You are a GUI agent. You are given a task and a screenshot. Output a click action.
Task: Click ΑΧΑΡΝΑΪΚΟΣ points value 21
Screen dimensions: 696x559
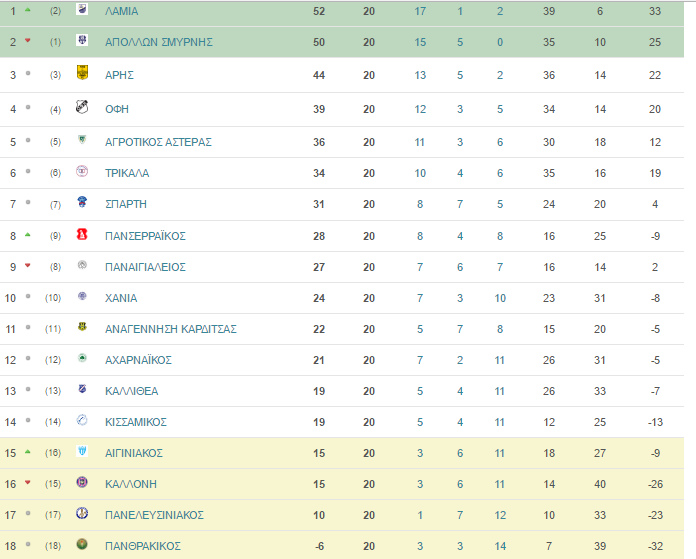coord(319,360)
